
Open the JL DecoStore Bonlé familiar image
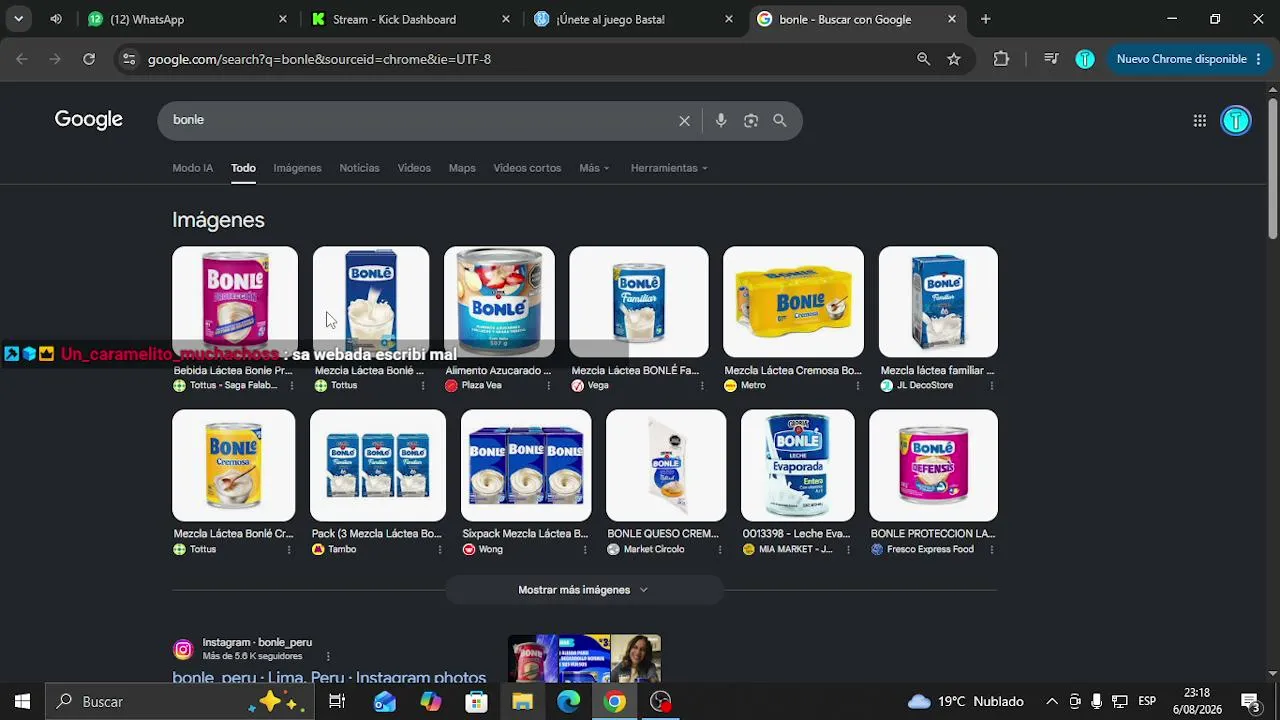click(938, 302)
